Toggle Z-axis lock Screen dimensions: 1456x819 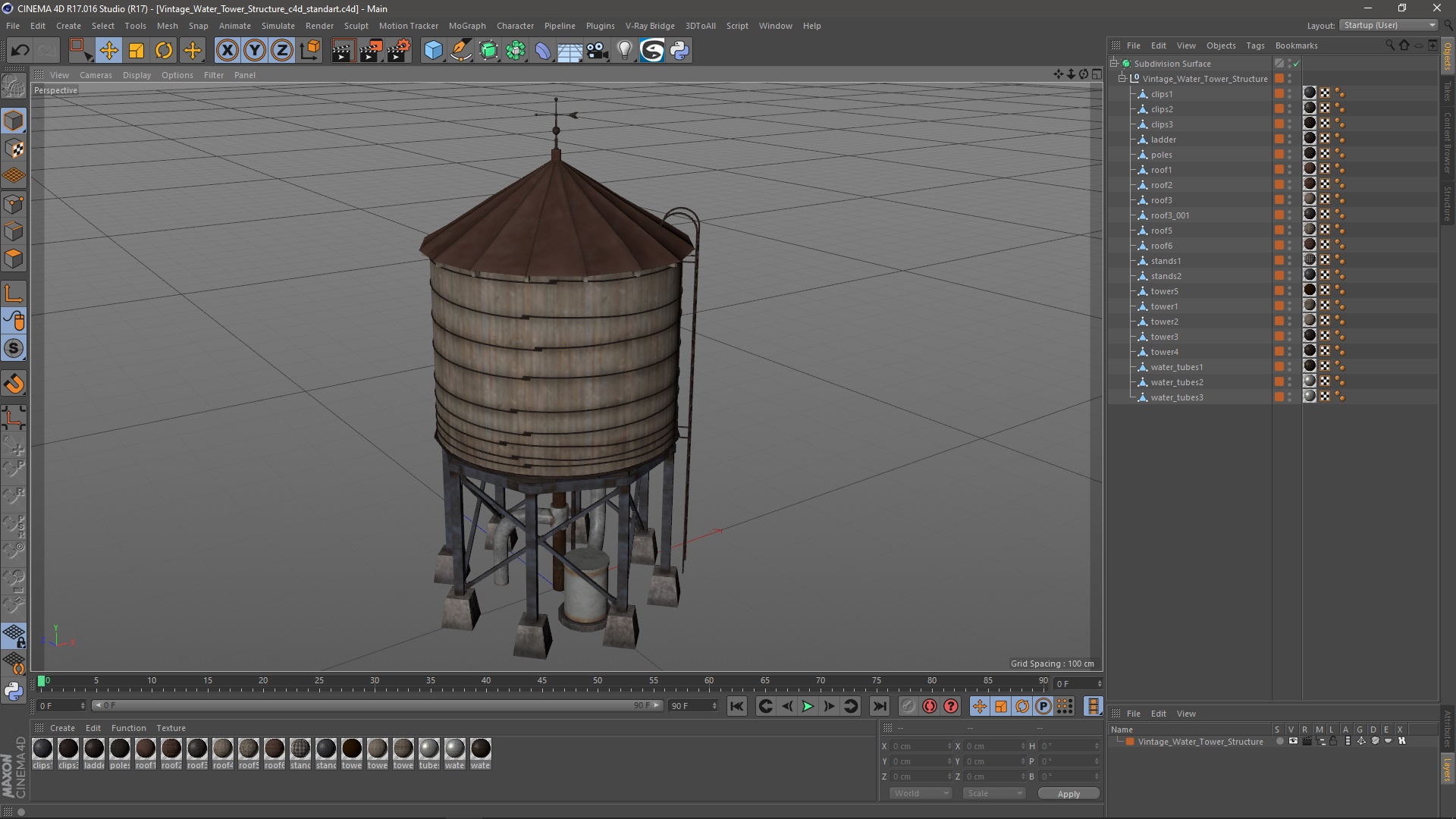point(282,51)
